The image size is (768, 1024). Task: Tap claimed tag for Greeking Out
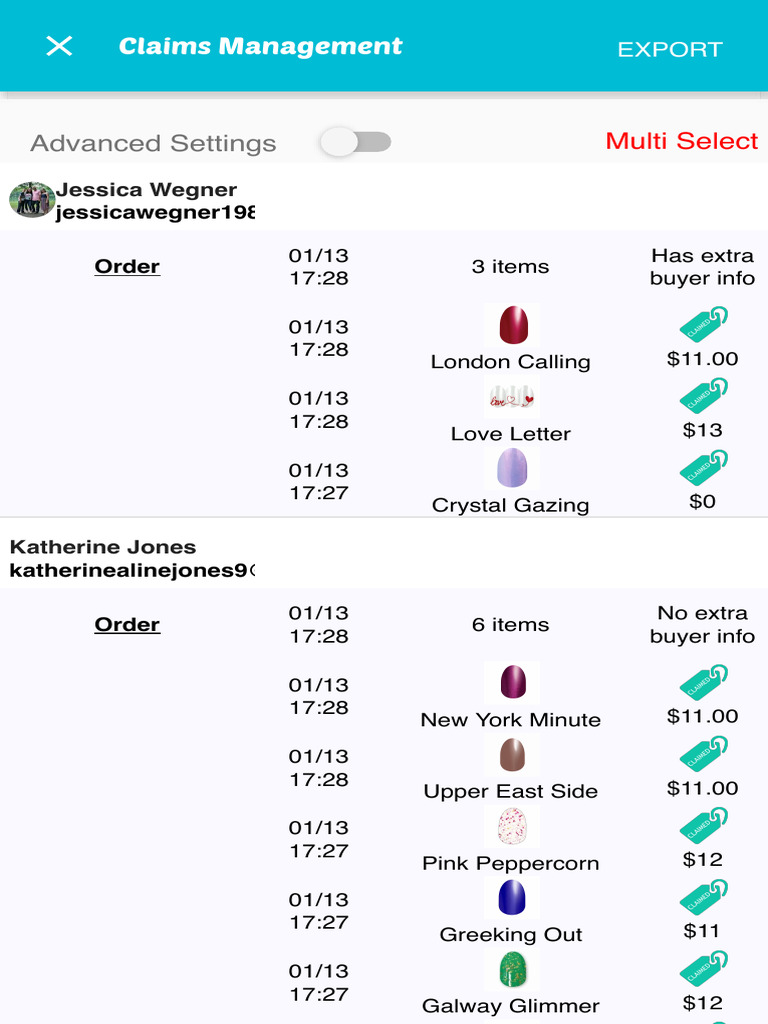[703, 897]
